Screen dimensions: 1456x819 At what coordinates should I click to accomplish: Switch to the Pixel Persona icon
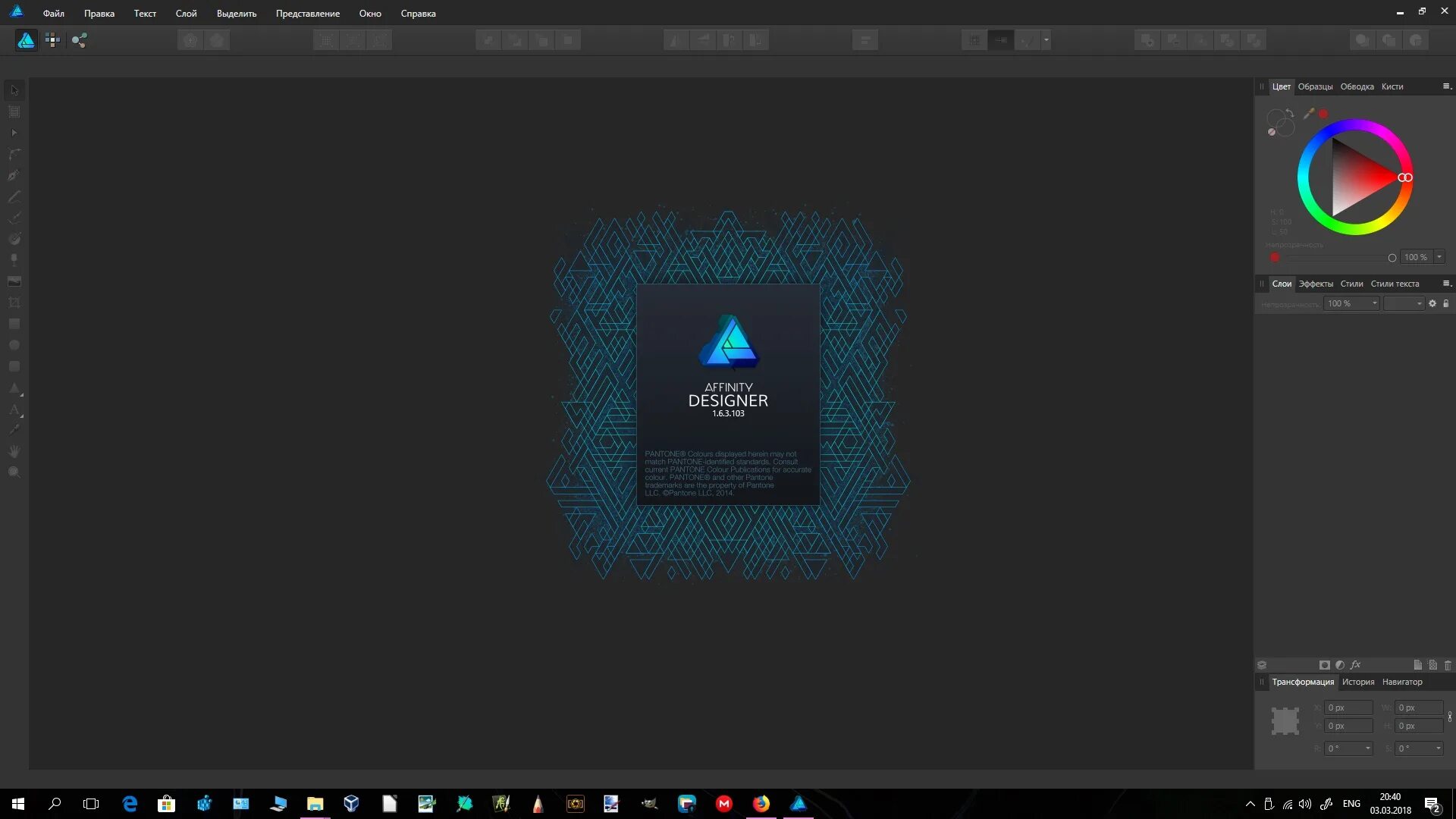point(52,40)
